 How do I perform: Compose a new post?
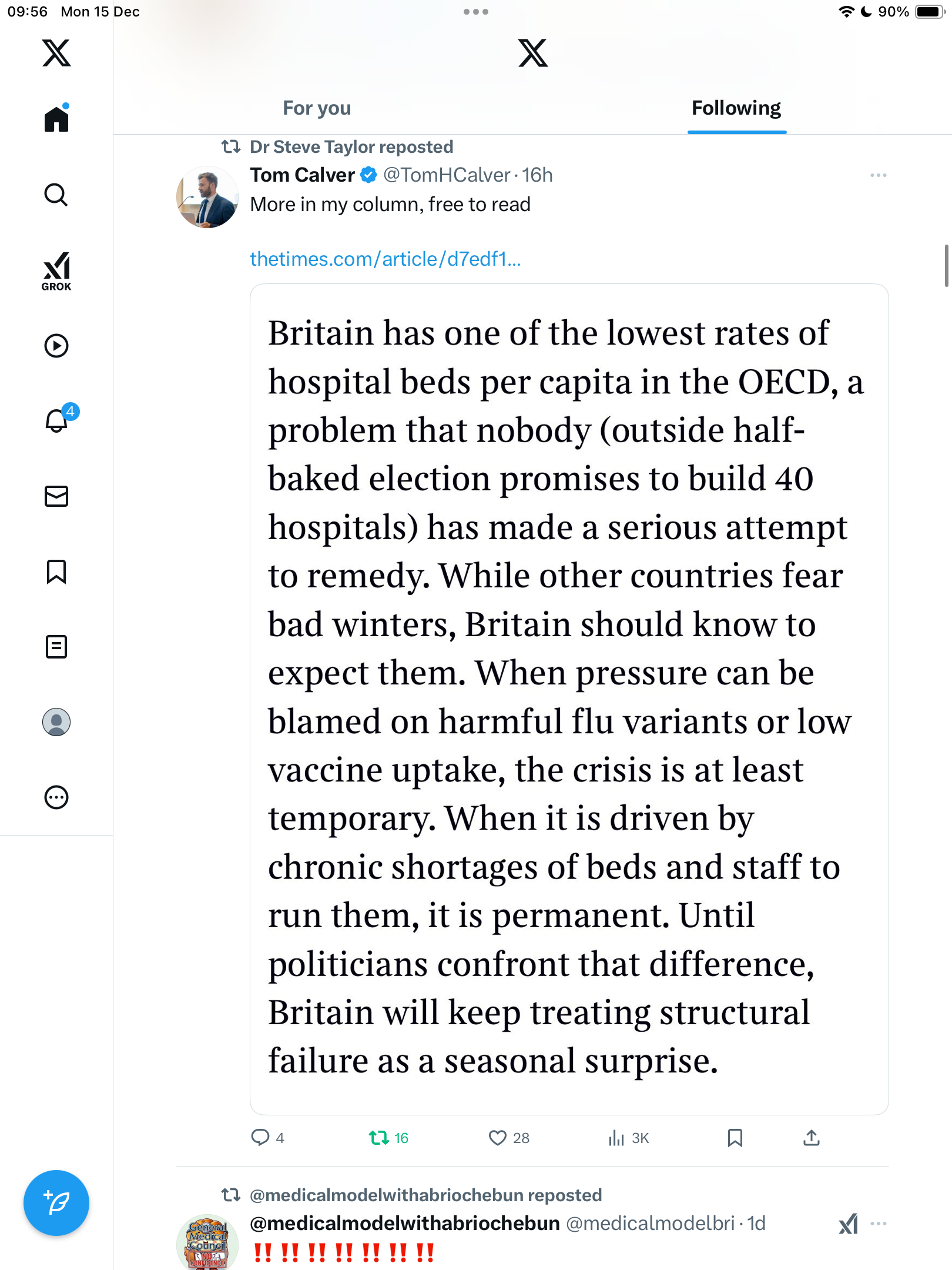tap(56, 1203)
